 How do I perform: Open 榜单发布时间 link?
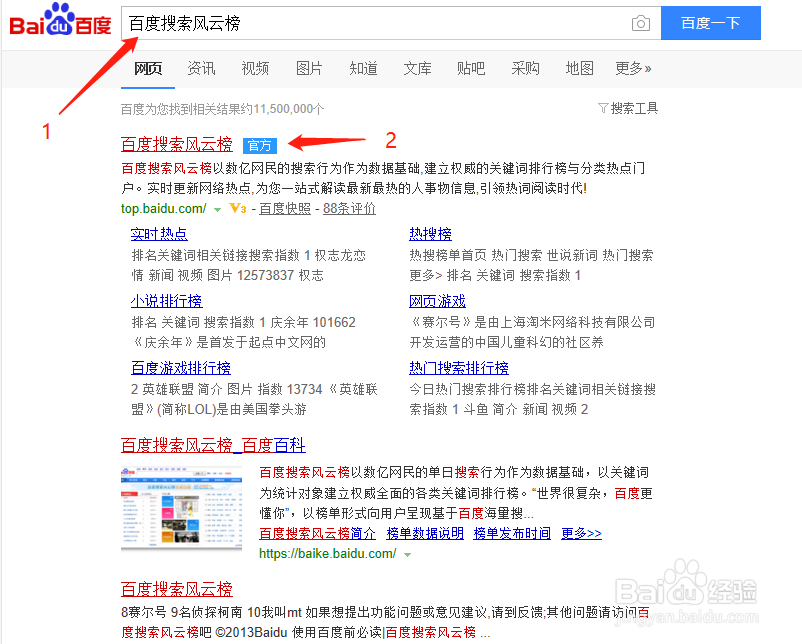click(512, 534)
